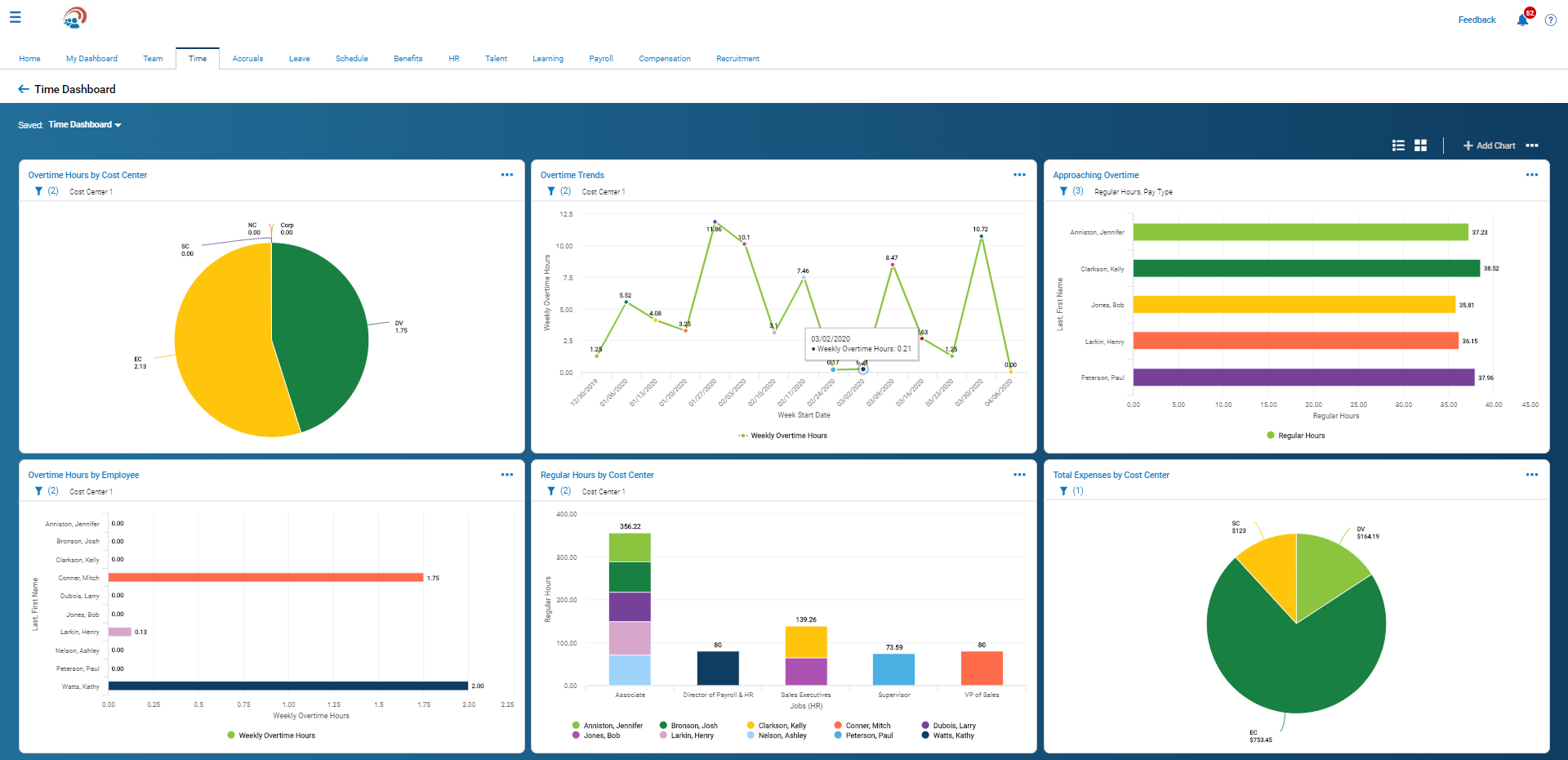Switch to the Schedule tab
Viewport: 1568px width, 760px height.
[351, 59]
